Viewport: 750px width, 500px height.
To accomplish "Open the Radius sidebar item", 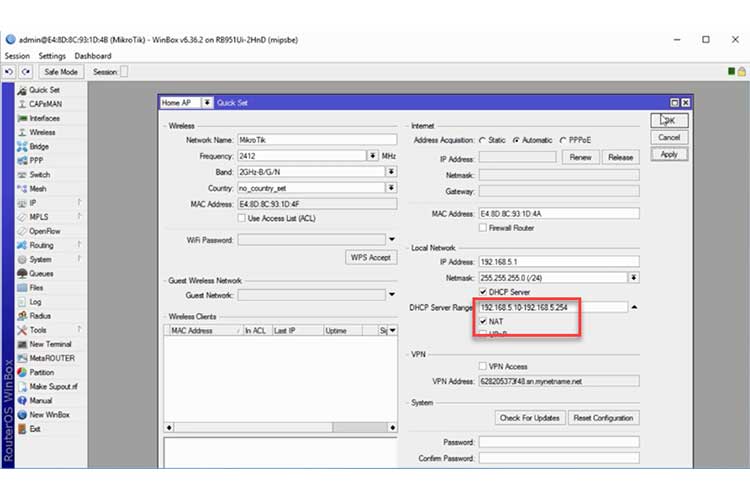I will (x=40, y=315).
